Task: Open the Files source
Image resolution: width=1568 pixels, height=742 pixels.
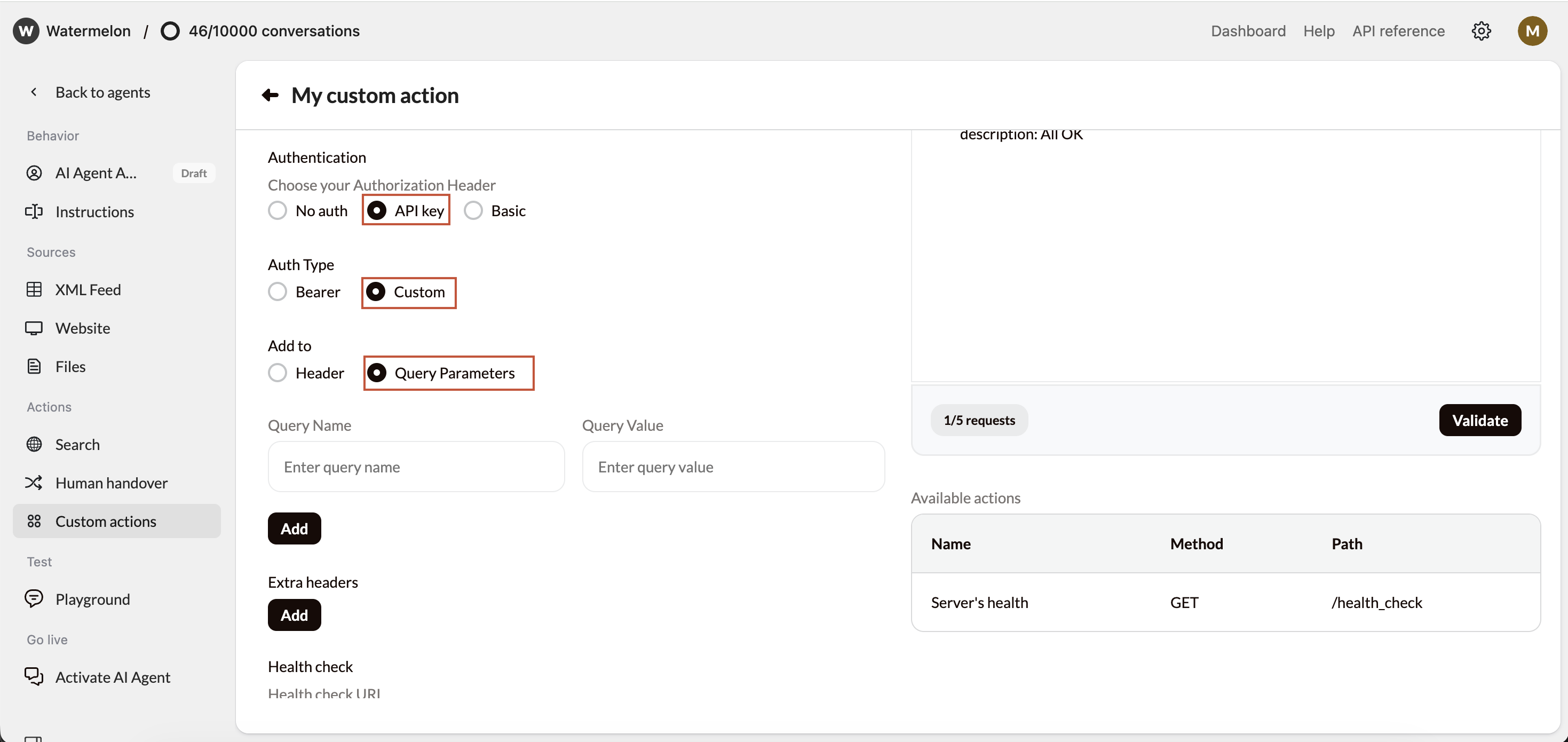Action: click(x=70, y=366)
